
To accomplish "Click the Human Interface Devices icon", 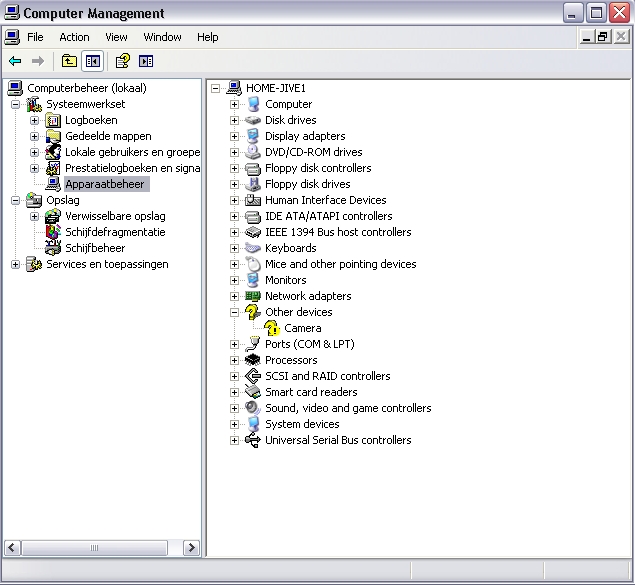I will point(253,200).
